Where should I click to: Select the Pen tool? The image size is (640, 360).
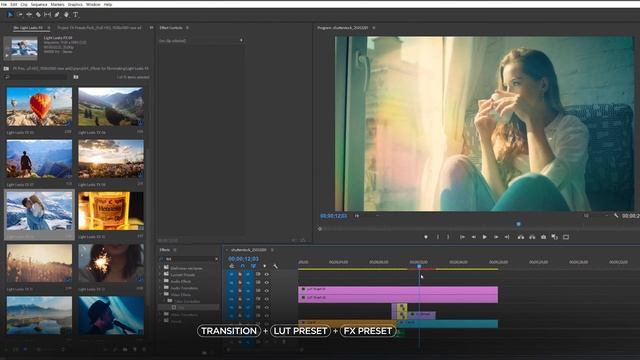(57, 15)
